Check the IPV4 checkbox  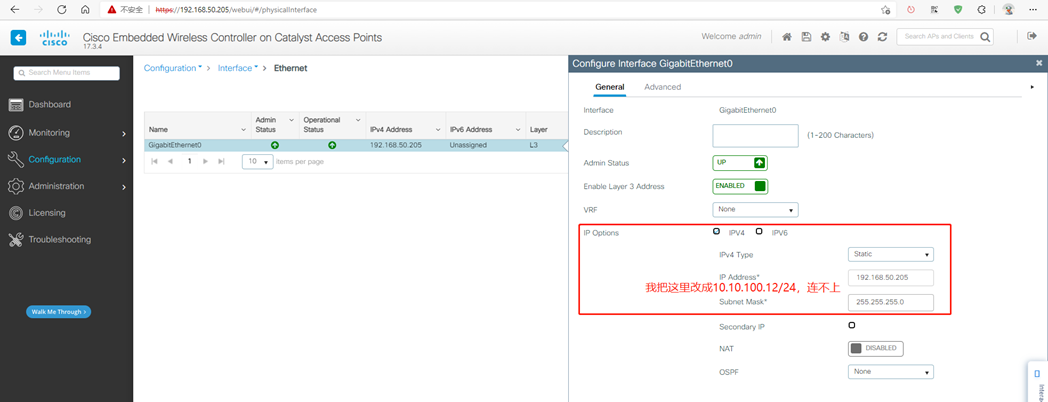click(716, 231)
